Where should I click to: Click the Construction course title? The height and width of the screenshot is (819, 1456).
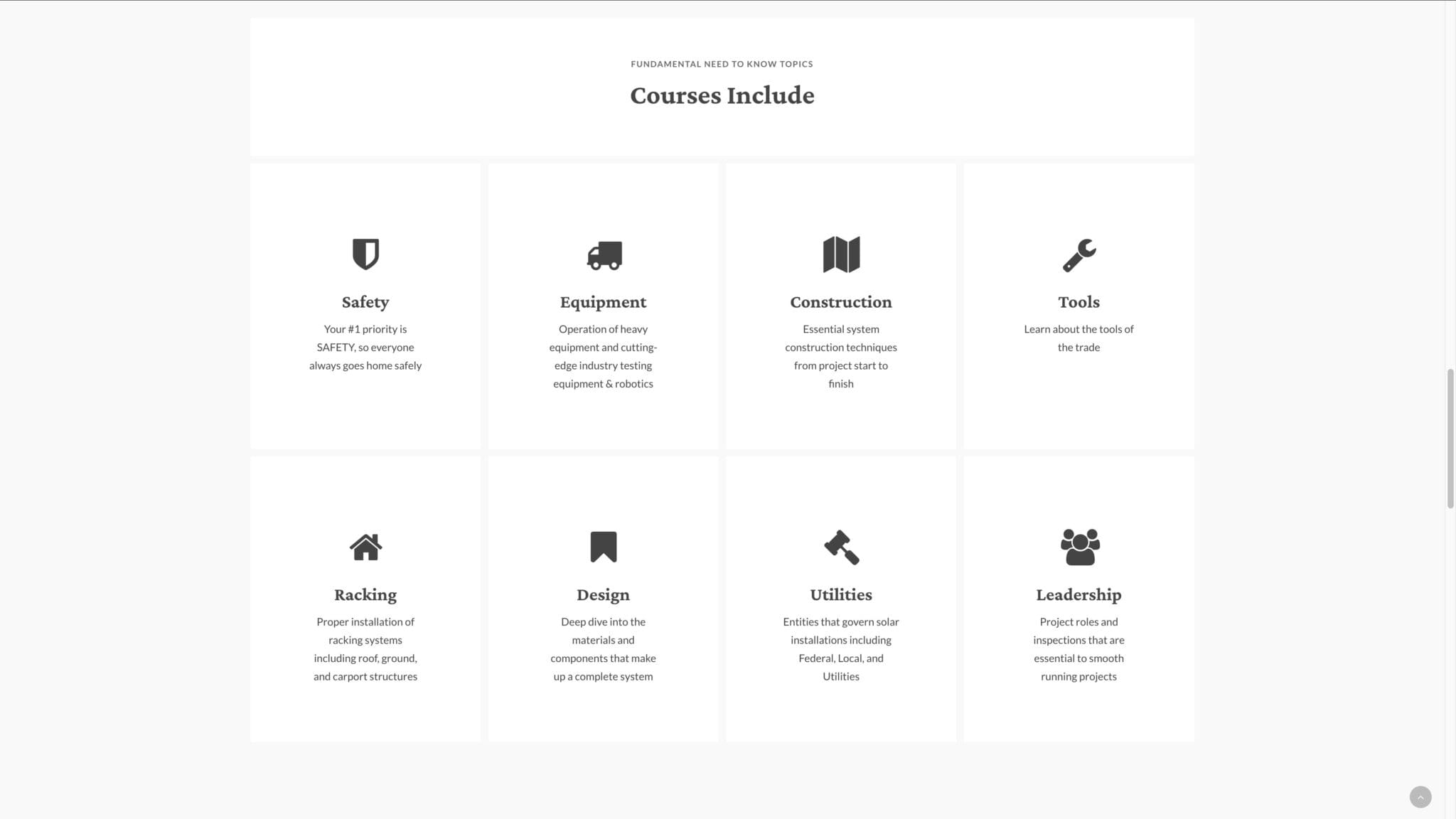click(841, 302)
